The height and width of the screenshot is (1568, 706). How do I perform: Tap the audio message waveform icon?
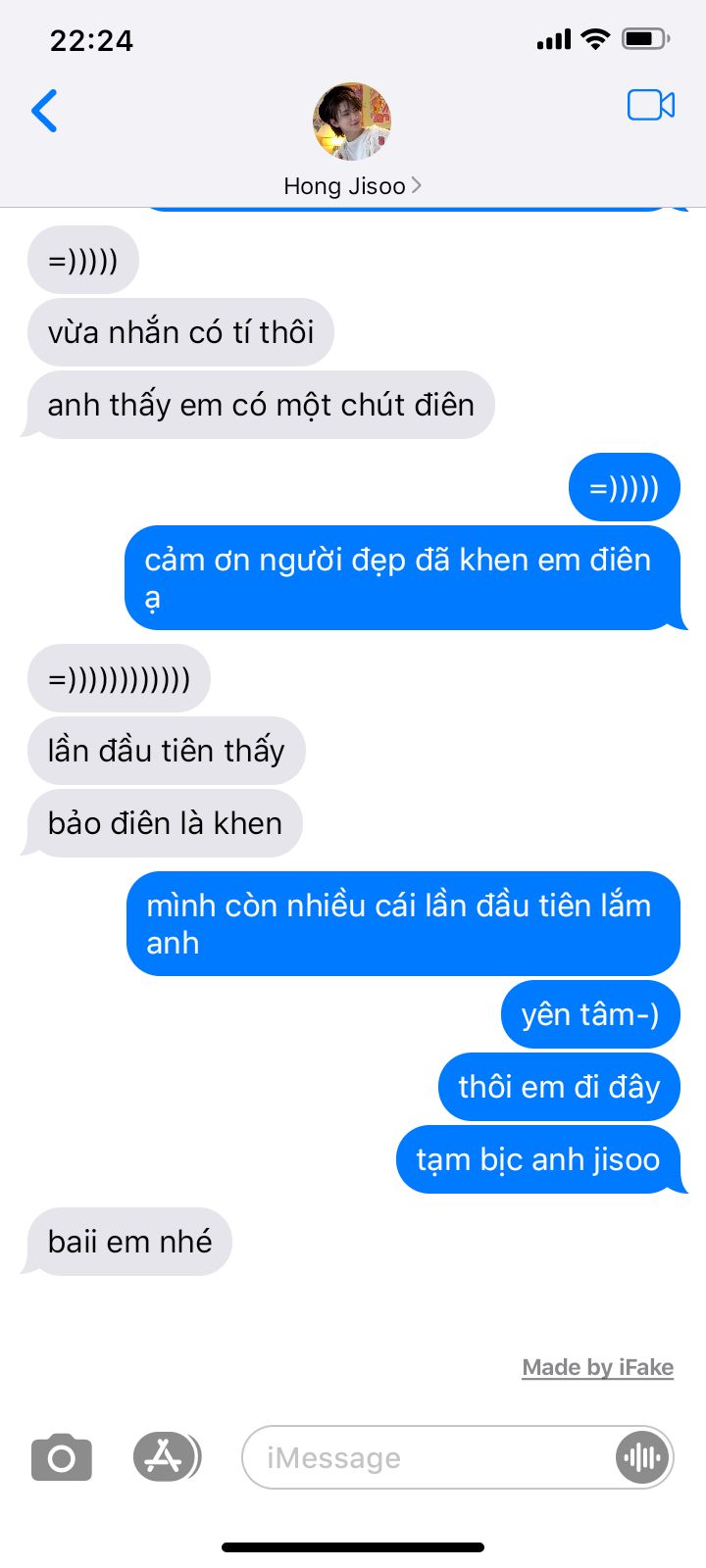pyautogui.click(x=642, y=1458)
